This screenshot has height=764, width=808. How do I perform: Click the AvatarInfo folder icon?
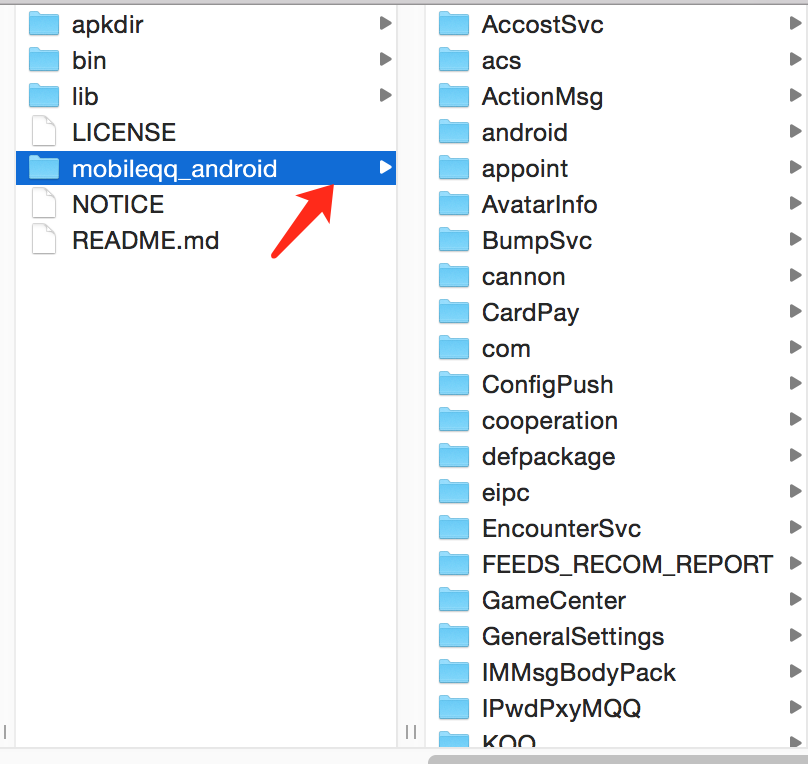(x=454, y=204)
